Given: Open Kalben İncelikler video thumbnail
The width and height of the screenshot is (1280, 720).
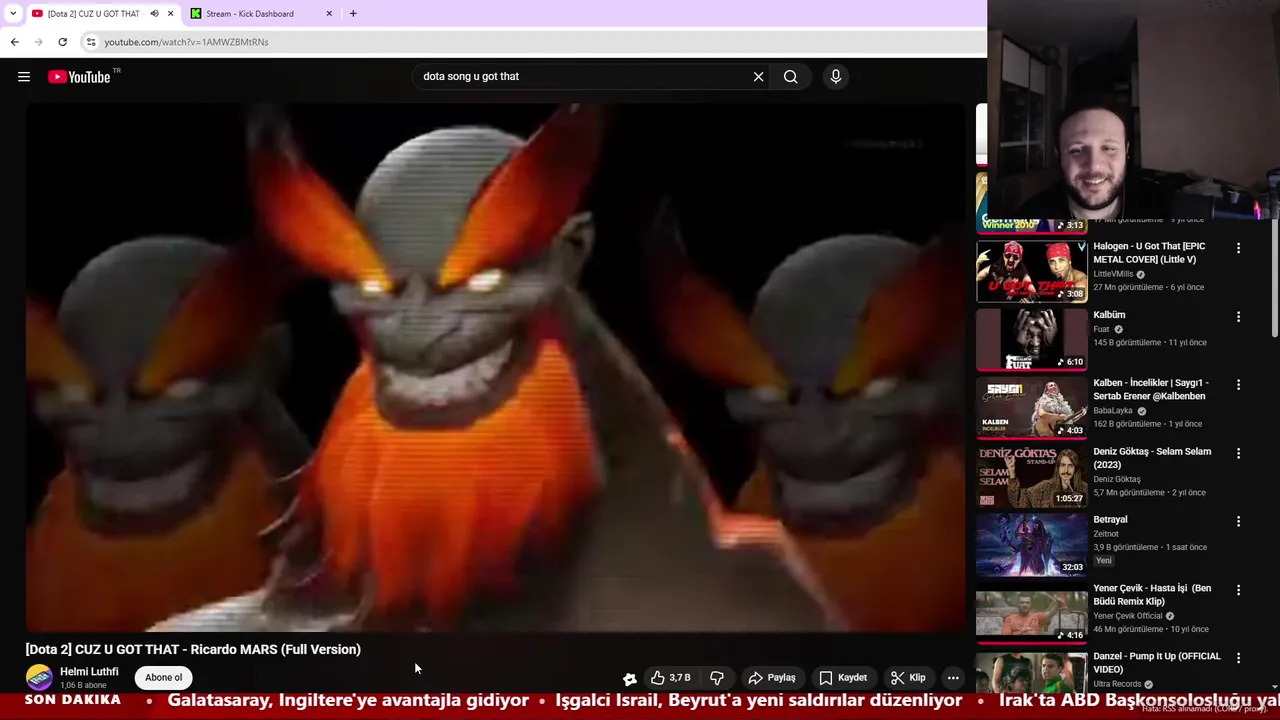Looking at the screenshot, I should point(1031,408).
